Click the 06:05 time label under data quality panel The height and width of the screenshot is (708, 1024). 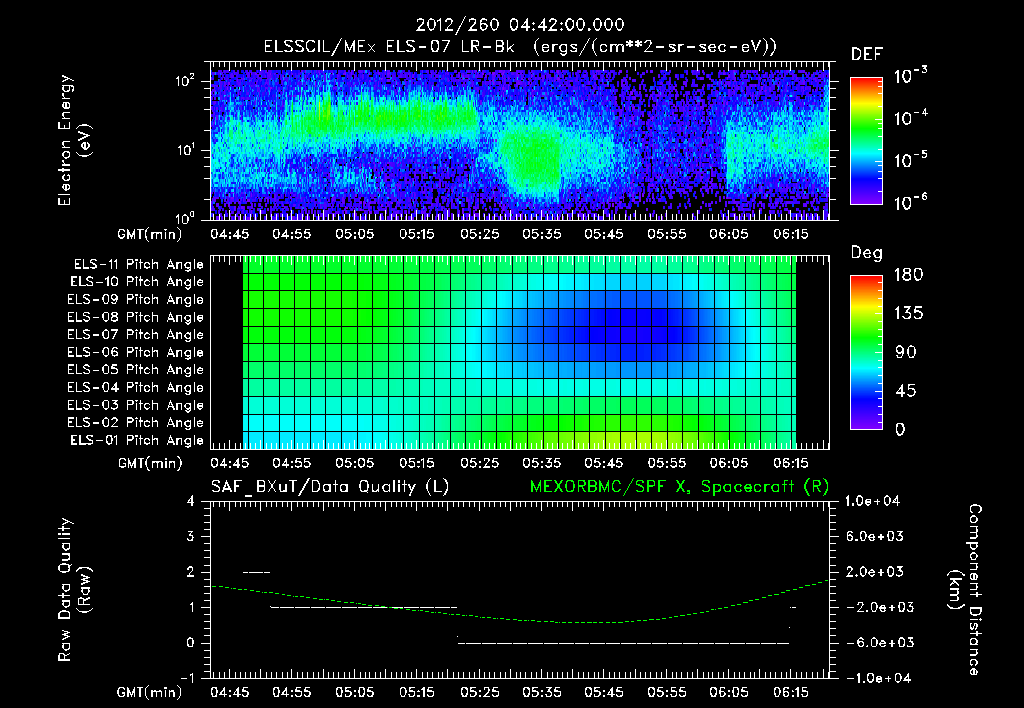pyautogui.click(x=729, y=692)
